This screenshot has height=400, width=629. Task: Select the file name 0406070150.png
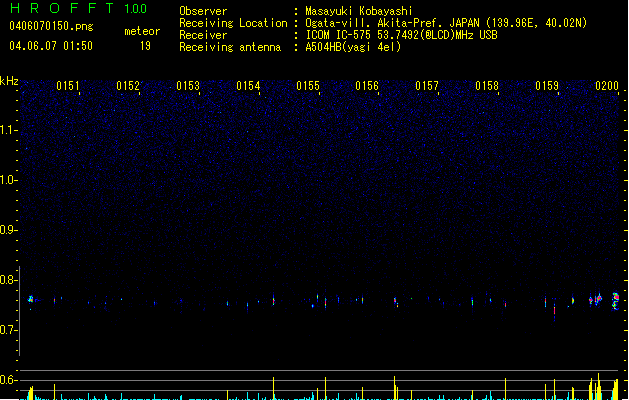(51, 26)
